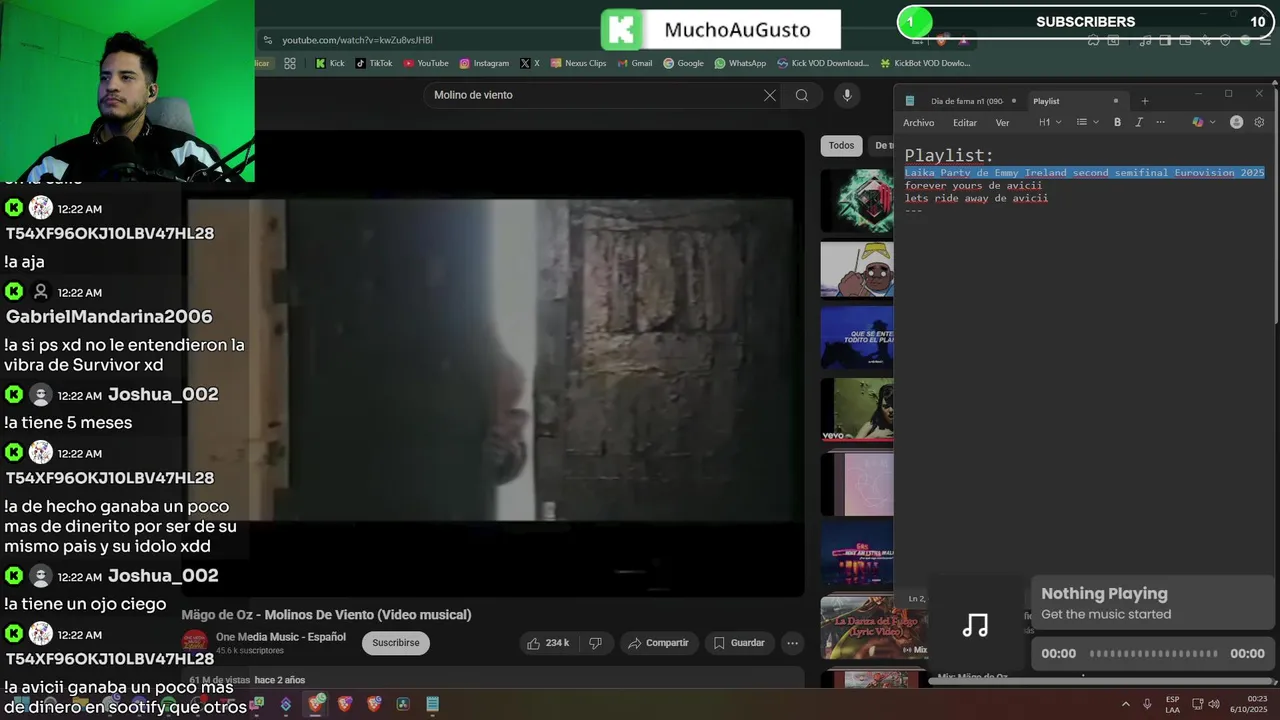Screen dimensions: 1280x720
Task: Open the Kick bookmark
Action: click(x=329, y=63)
